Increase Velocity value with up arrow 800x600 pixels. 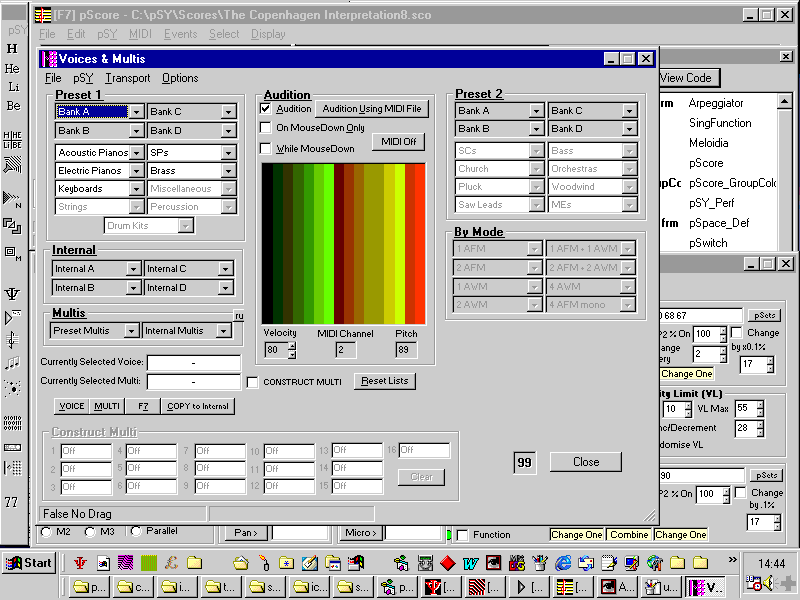[292, 345]
